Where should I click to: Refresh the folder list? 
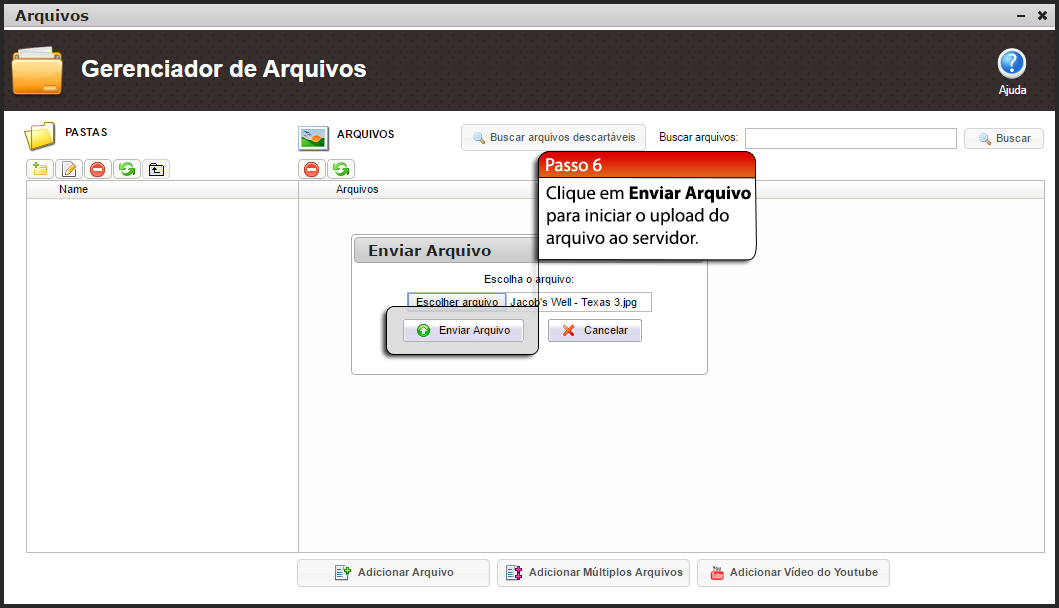[x=126, y=169]
